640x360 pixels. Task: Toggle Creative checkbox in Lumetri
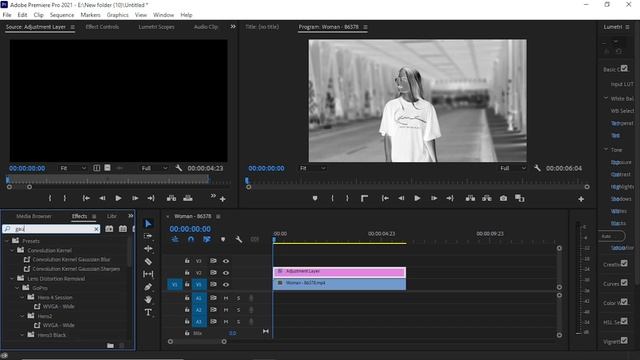click(624, 263)
